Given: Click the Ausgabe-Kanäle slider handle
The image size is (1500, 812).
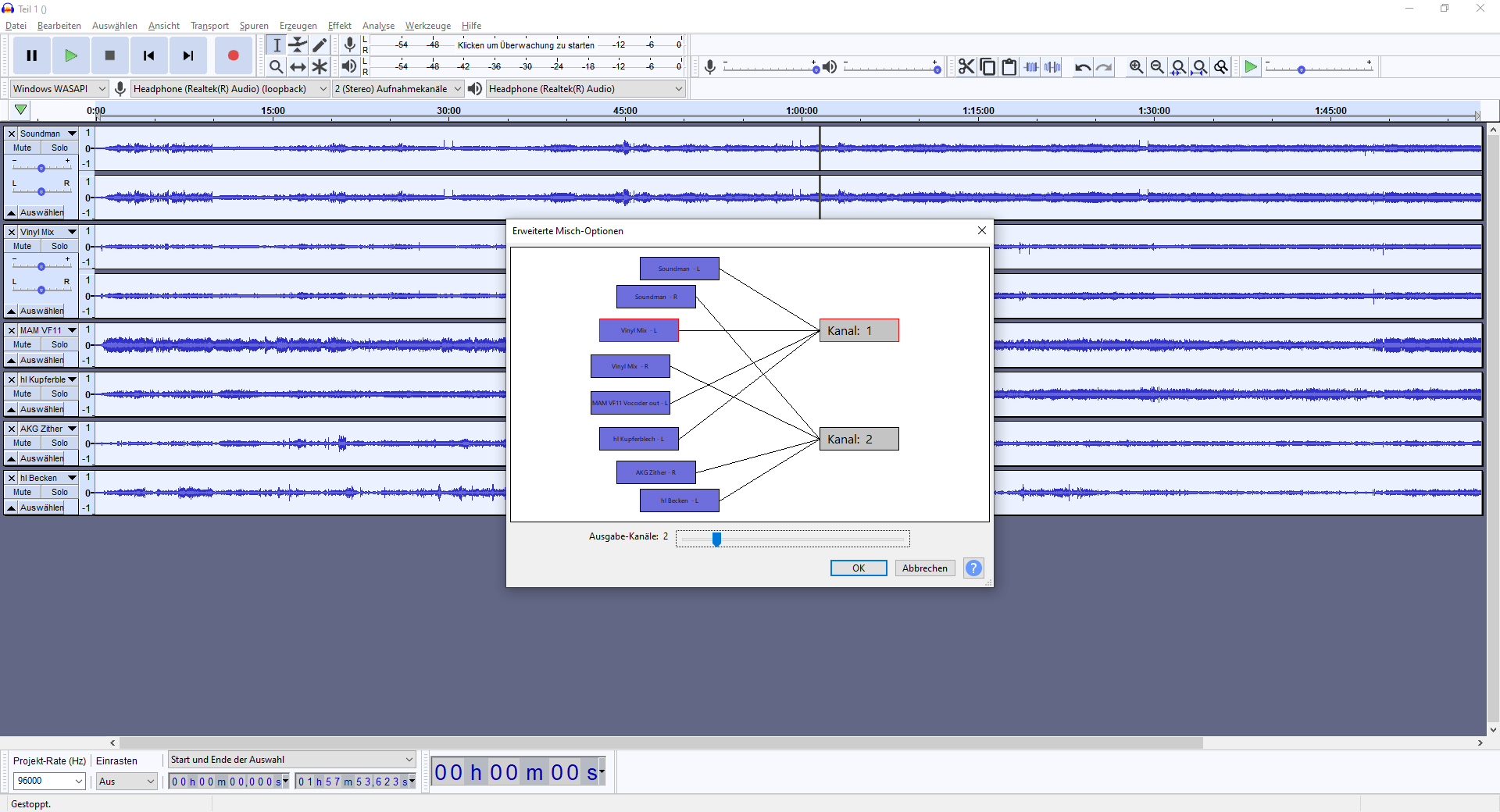Looking at the screenshot, I should [716, 539].
